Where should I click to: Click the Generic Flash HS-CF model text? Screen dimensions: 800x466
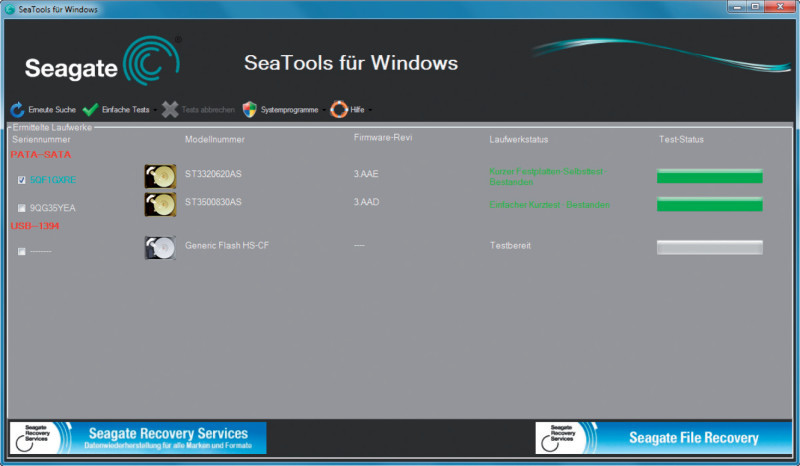(x=227, y=246)
